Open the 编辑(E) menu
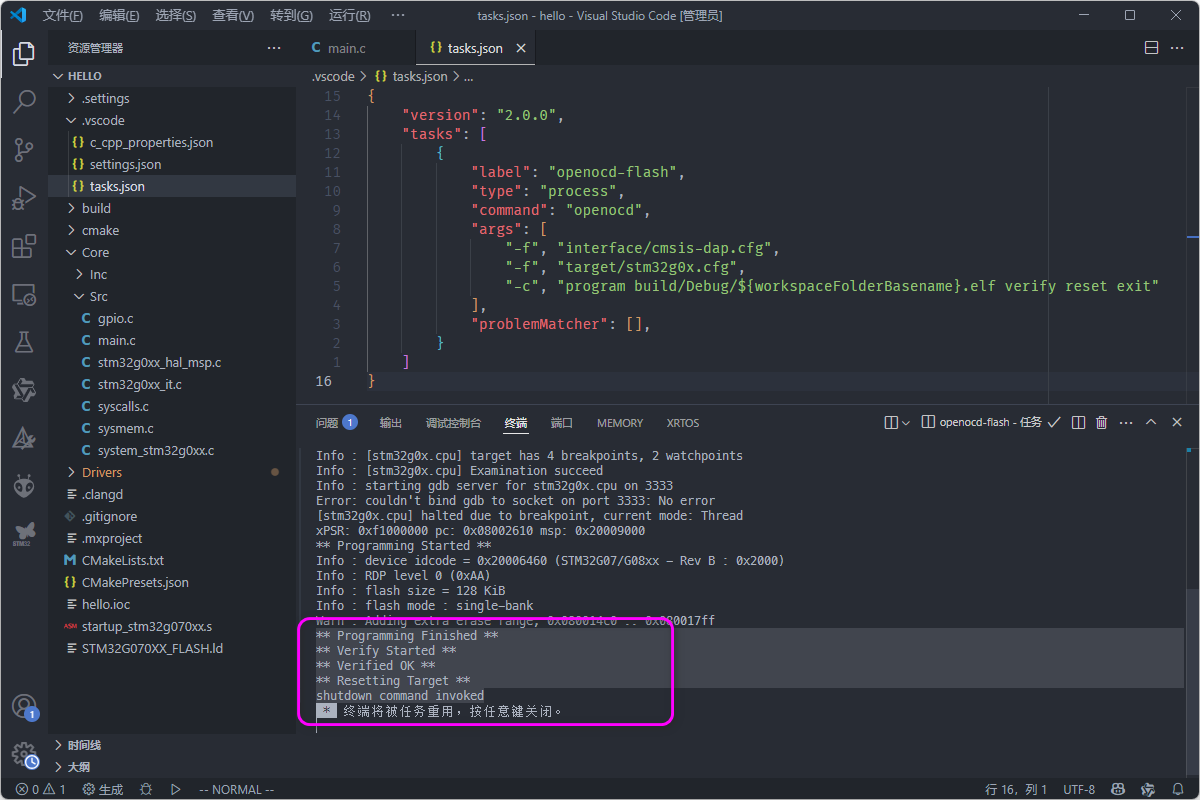The height and width of the screenshot is (800, 1200). click(x=120, y=16)
